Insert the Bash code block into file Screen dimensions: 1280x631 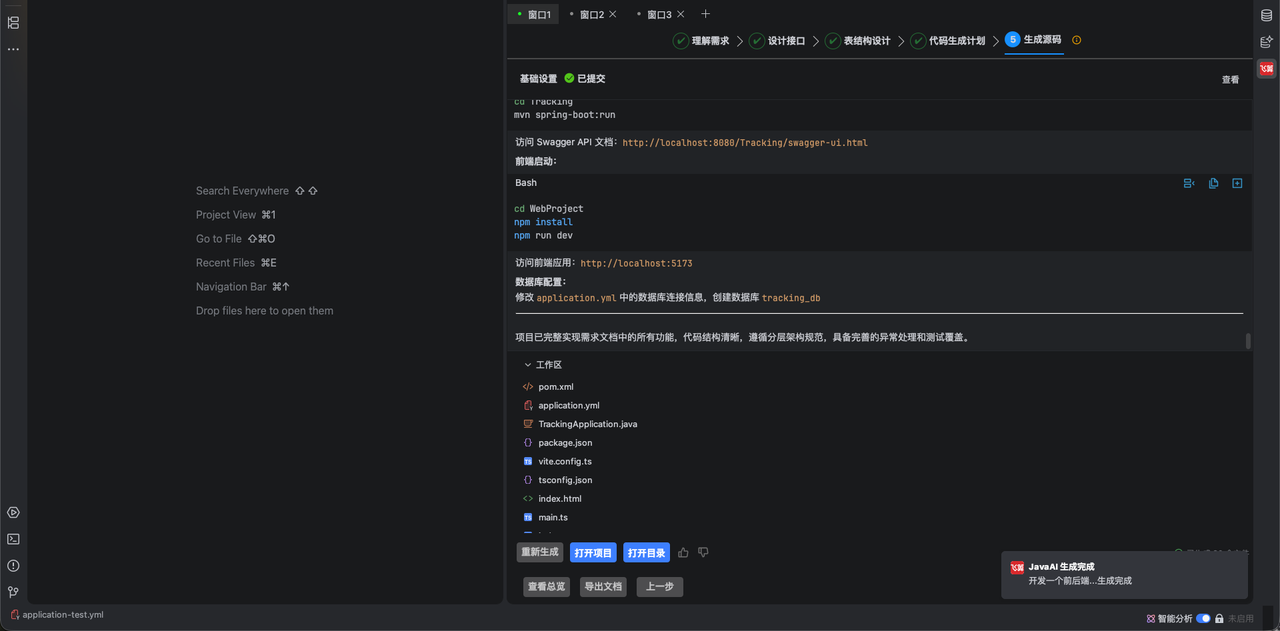point(1237,183)
